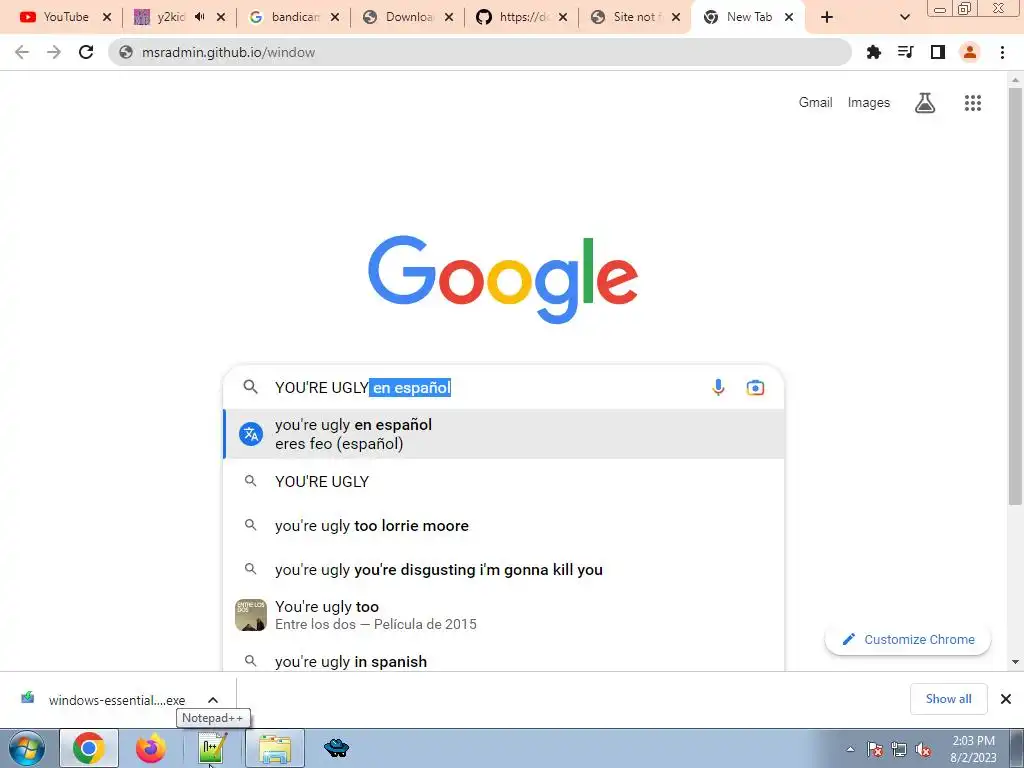Close the Site not found tab
The height and width of the screenshot is (768, 1024).
pos(676,17)
